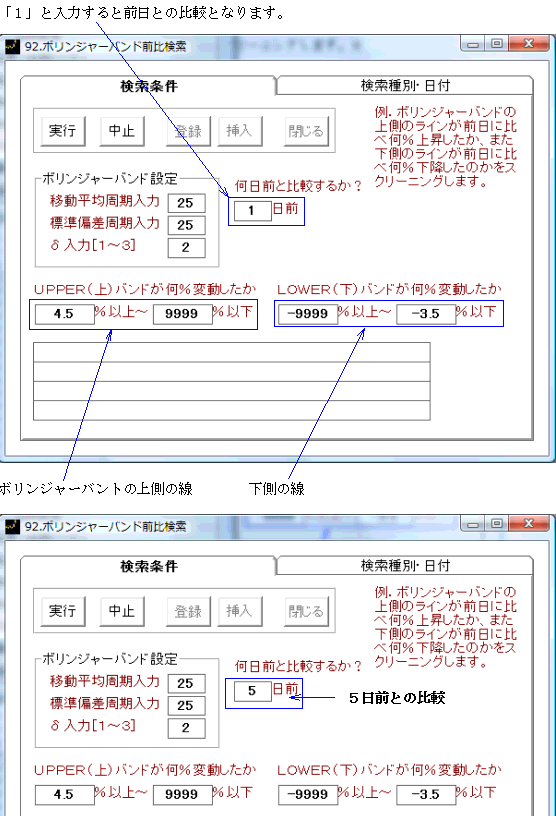
Task: Click 標準偏差周期入力 field in the upper window
Action: point(186,225)
